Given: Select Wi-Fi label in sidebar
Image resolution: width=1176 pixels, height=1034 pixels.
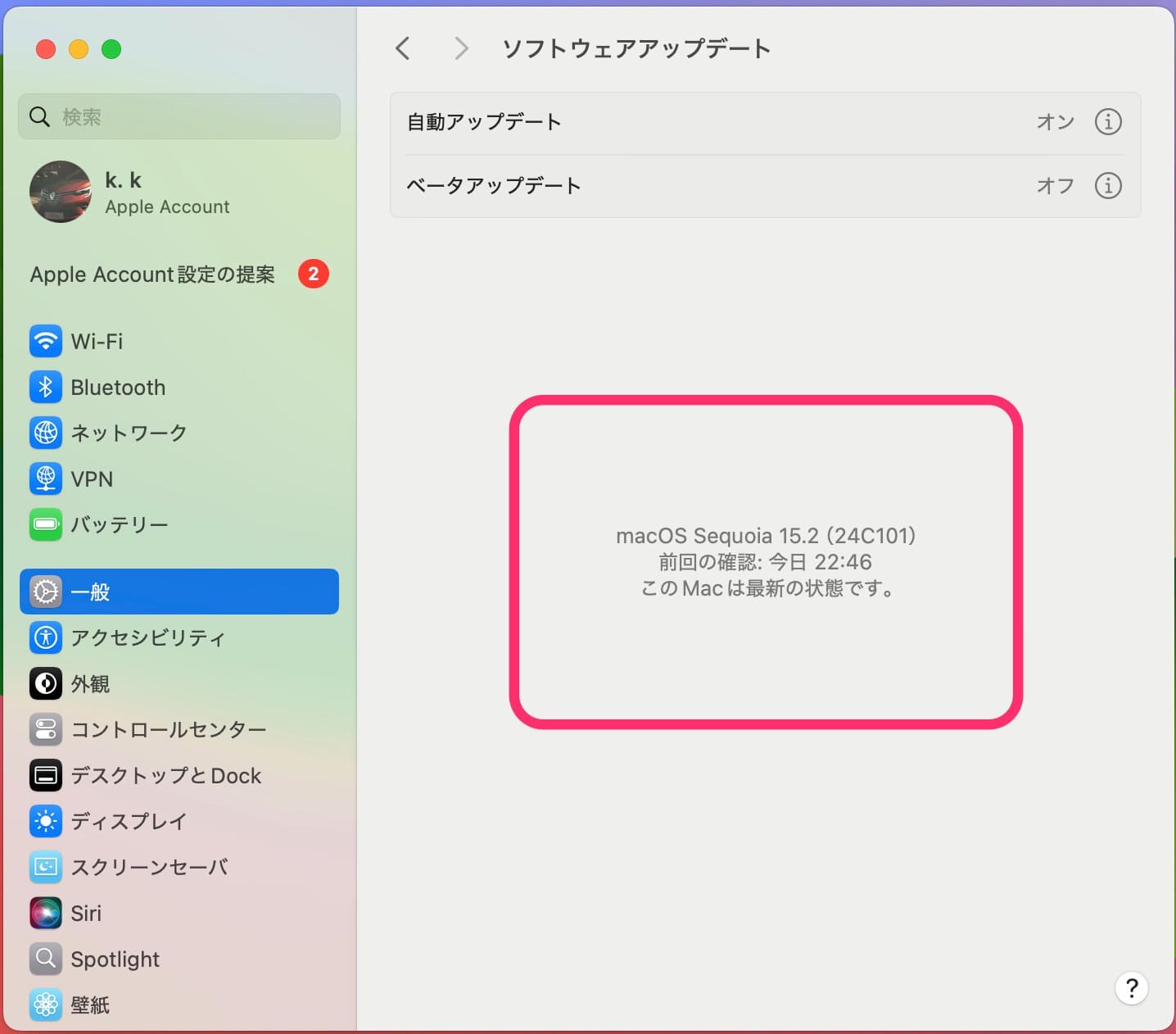Looking at the screenshot, I should click(x=97, y=341).
